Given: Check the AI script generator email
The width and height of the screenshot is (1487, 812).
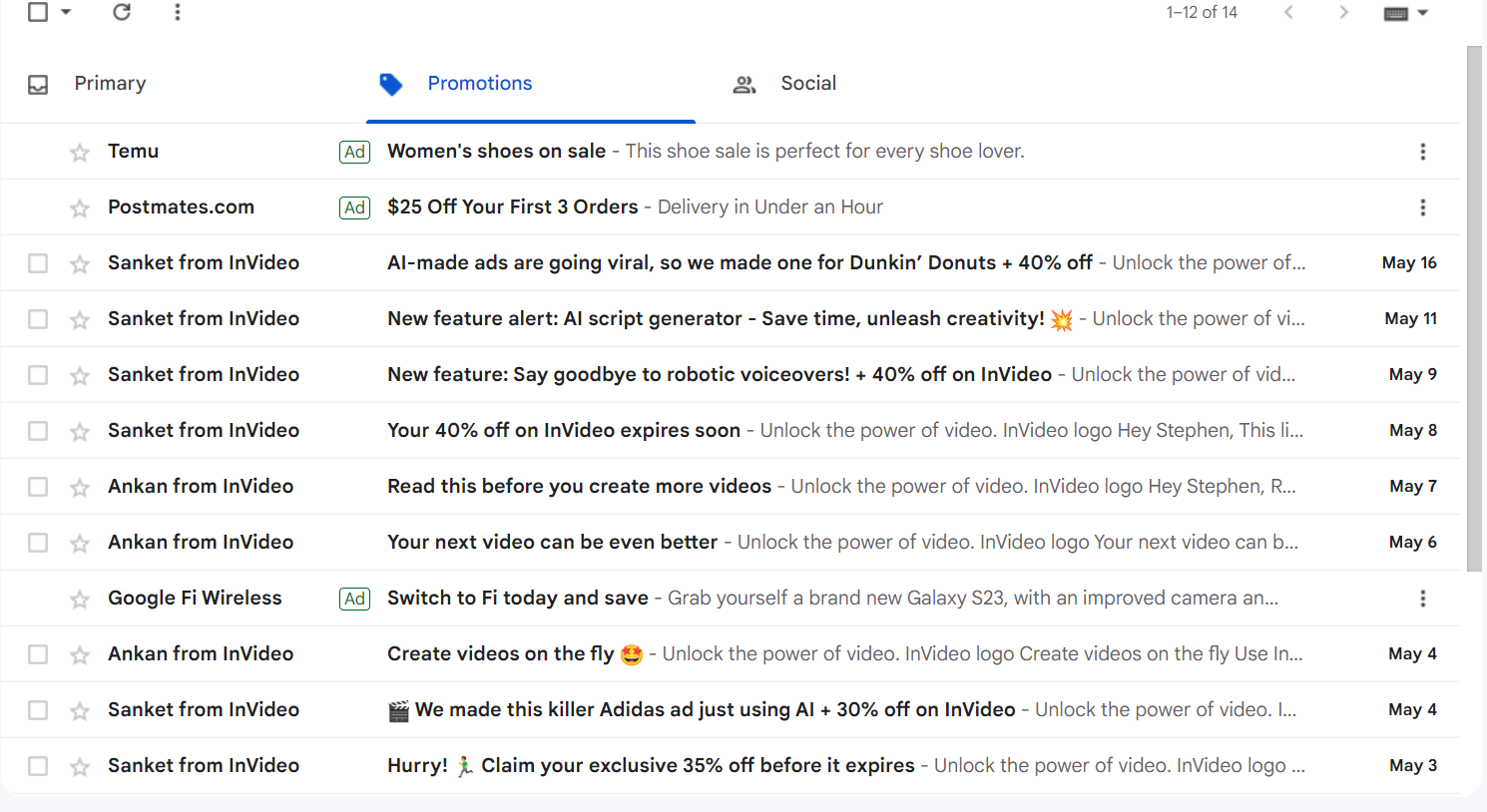Looking at the screenshot, I should (x=38, y=319).
